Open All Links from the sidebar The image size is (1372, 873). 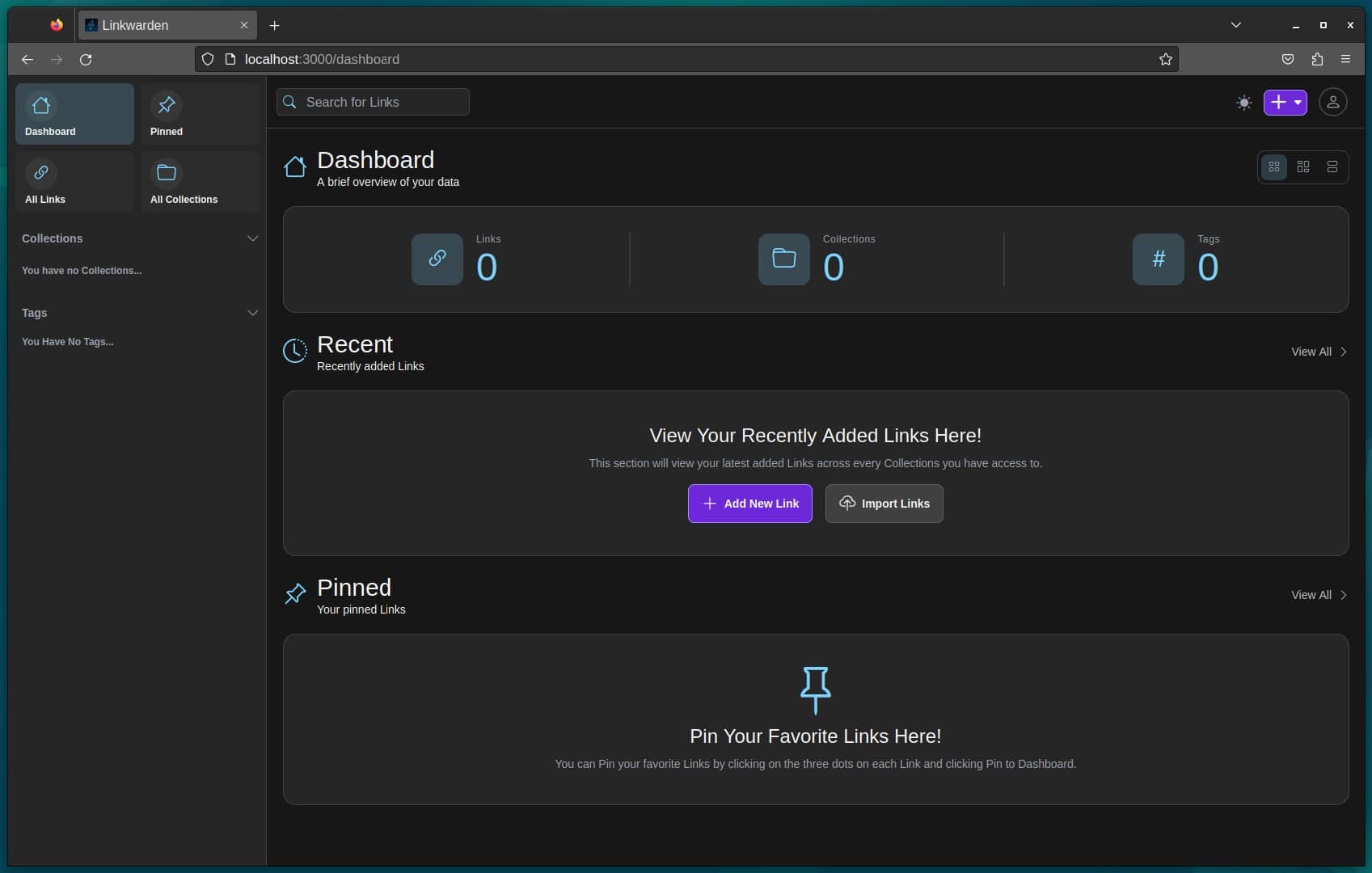[74, 181]
